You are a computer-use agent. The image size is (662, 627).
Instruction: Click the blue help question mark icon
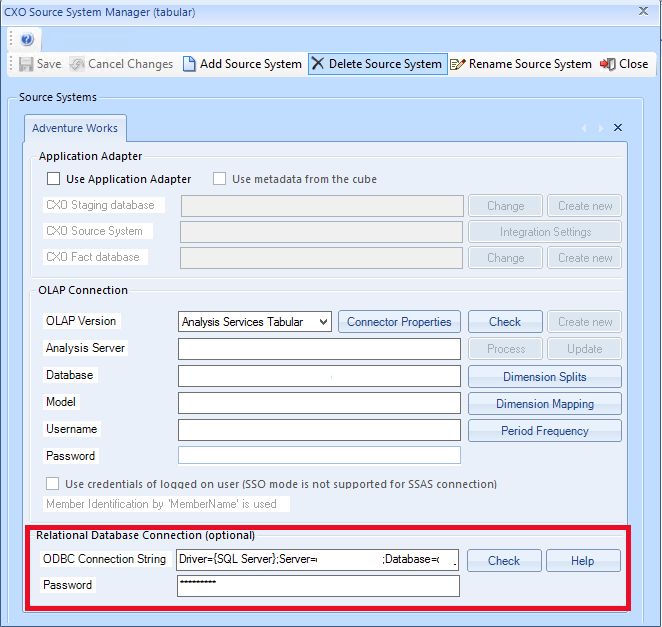(x=27, y=40)
